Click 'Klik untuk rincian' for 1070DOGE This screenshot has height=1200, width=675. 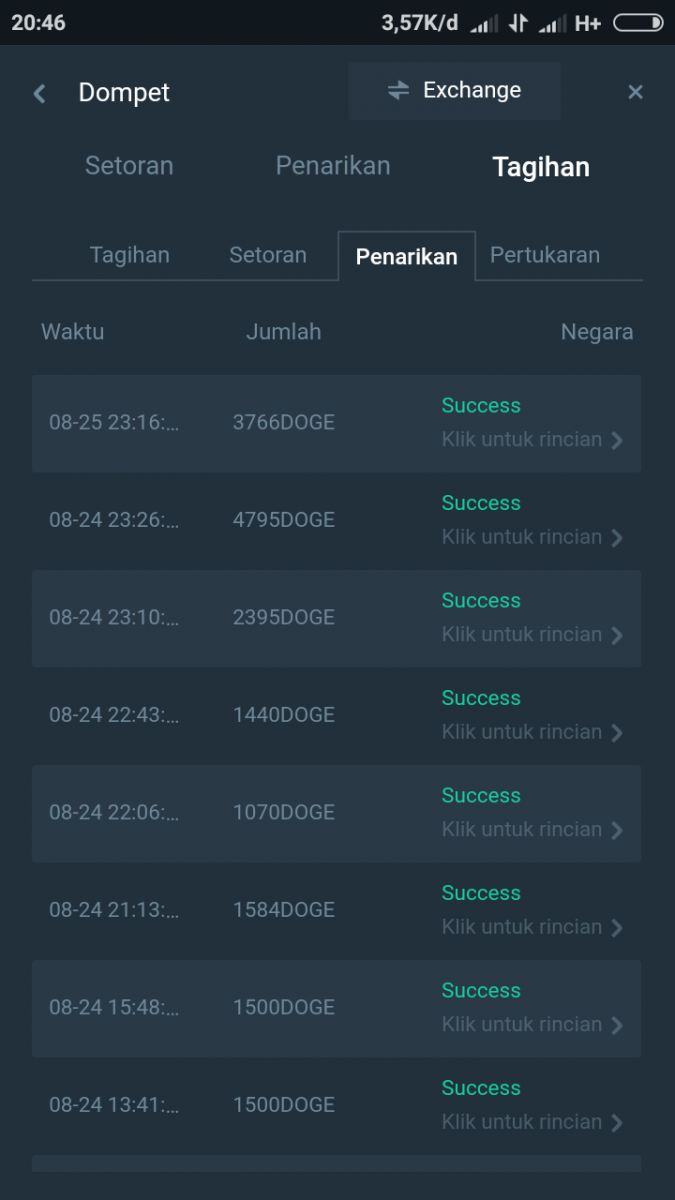click(x=522, y=830)
